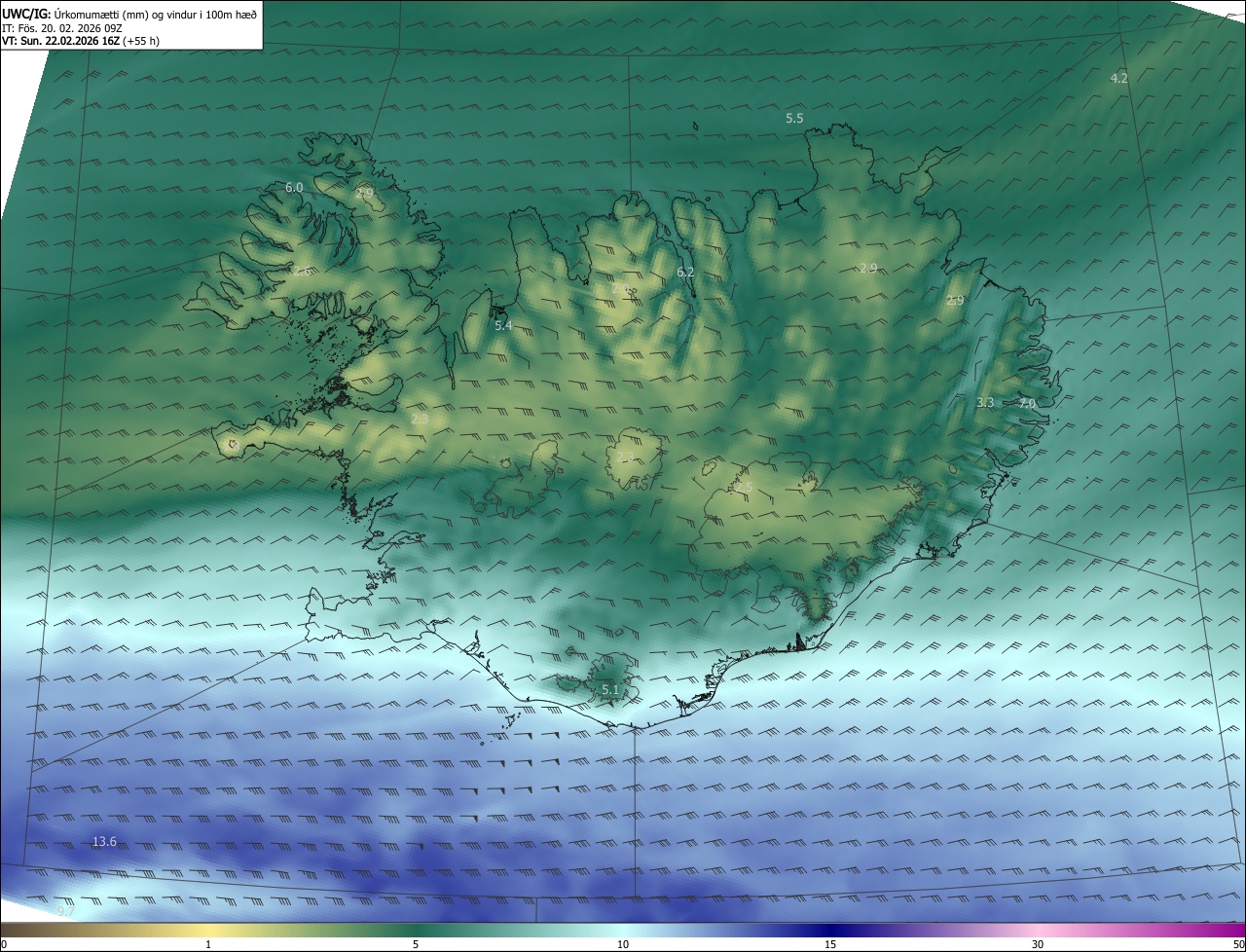Click the 5.4 value at the bay head
Screen dimensions: 1246x952
coord(502,325)
